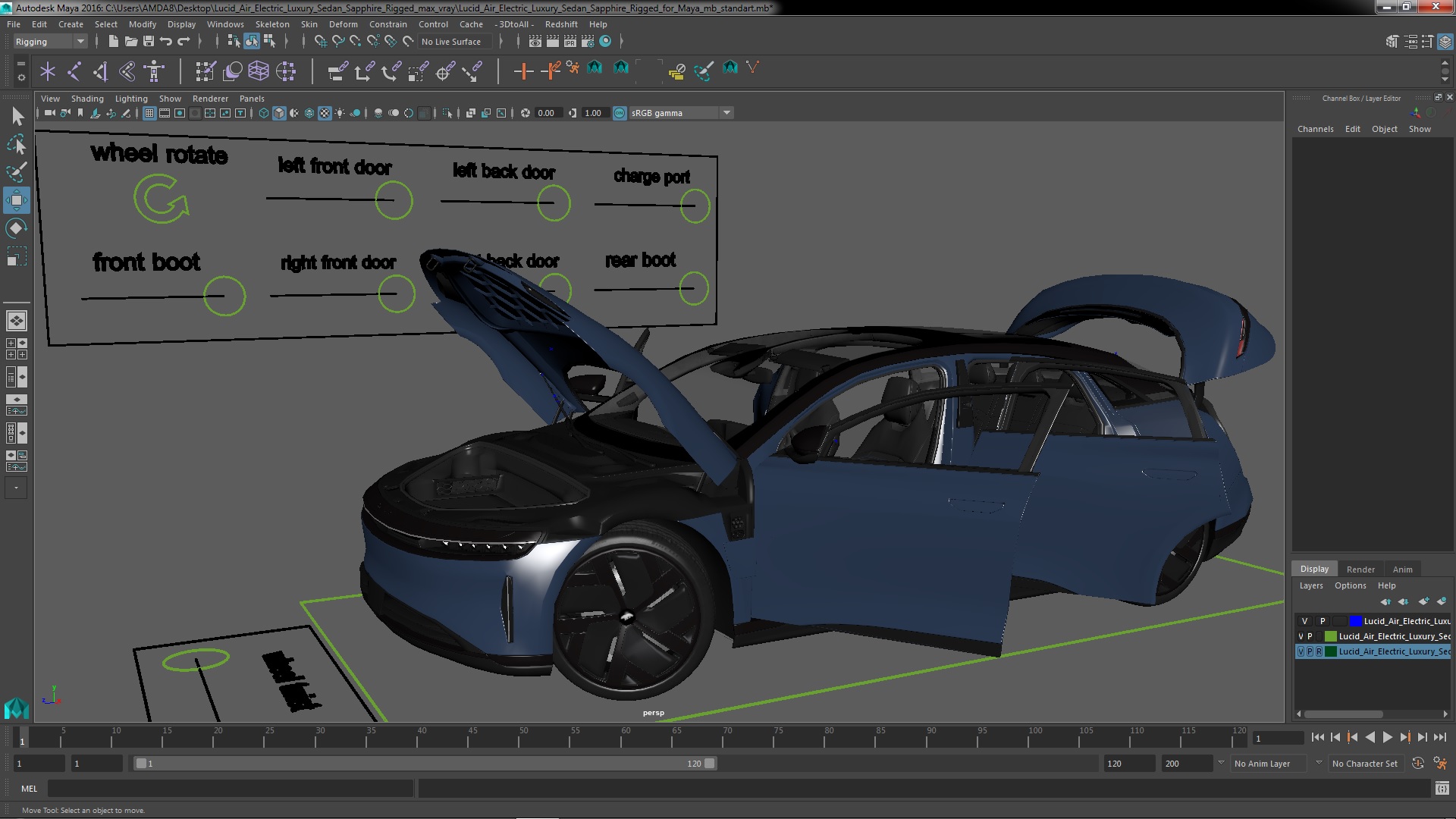
Task: Toggle the film gate in the viewport
Action: tap(165, 113)
